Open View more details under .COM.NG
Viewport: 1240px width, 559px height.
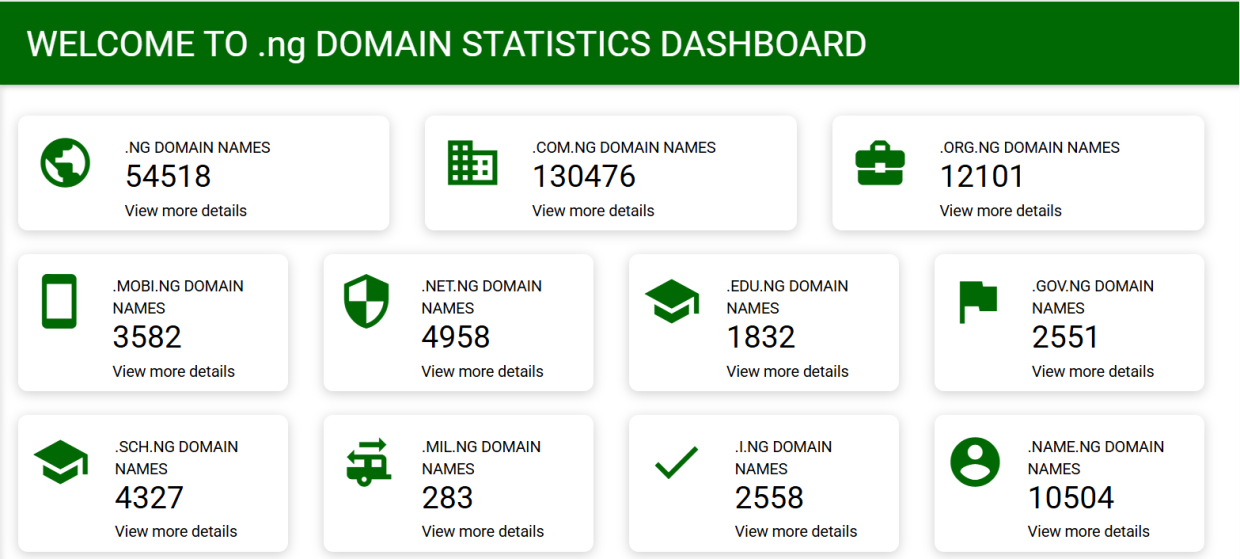[593, 211]
